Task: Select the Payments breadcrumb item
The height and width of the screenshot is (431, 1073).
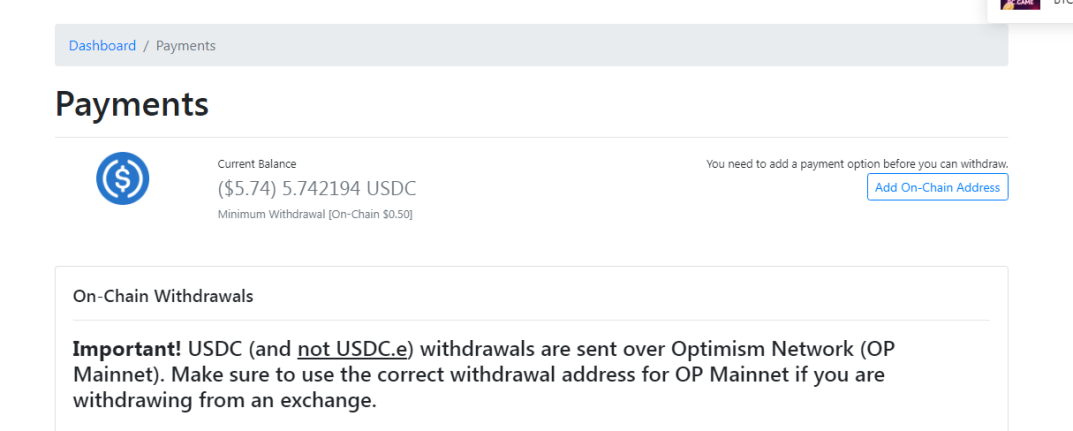Action: [185, 46]
